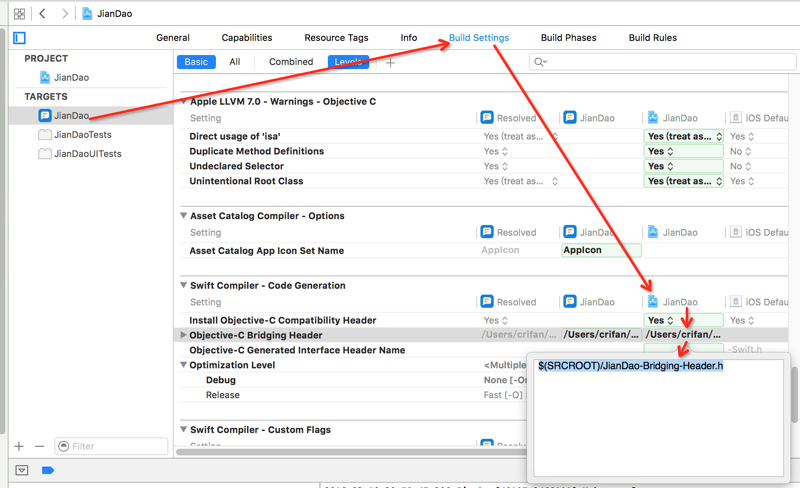800x488 pixels.
Task: Remove selected target with minus button
Action: [40, 446]
